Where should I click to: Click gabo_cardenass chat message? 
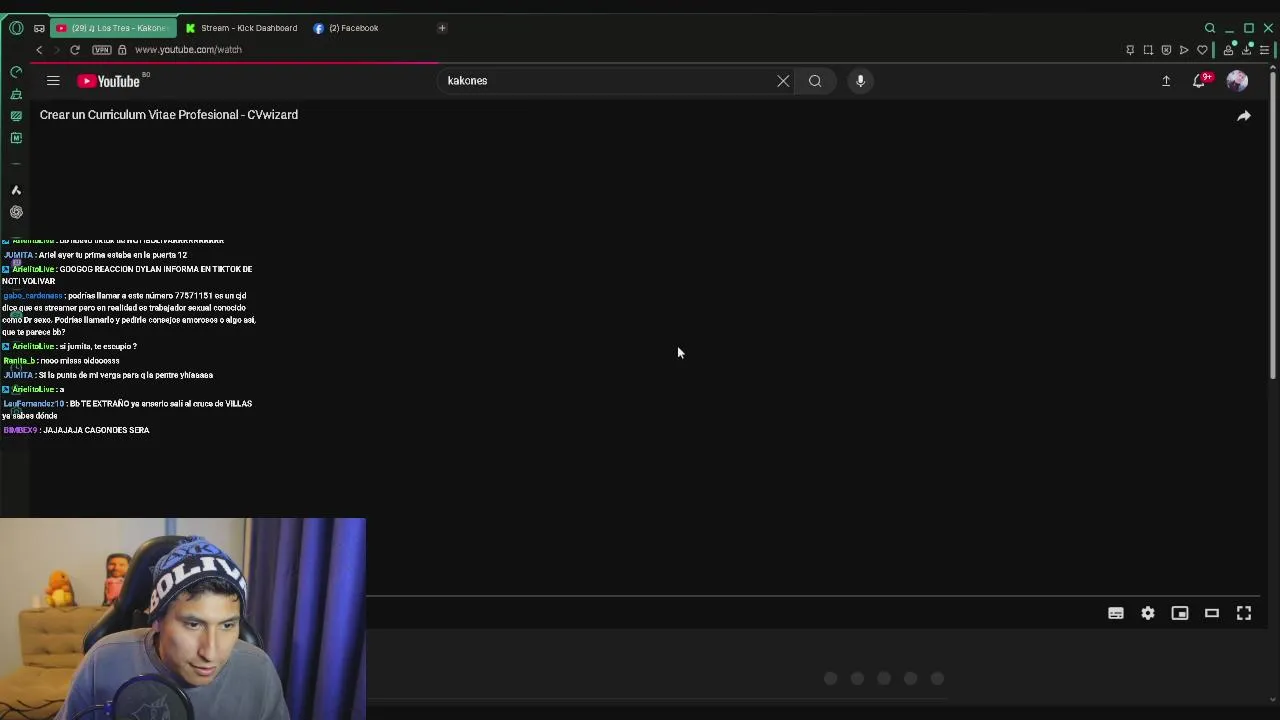tap(129, 314)
